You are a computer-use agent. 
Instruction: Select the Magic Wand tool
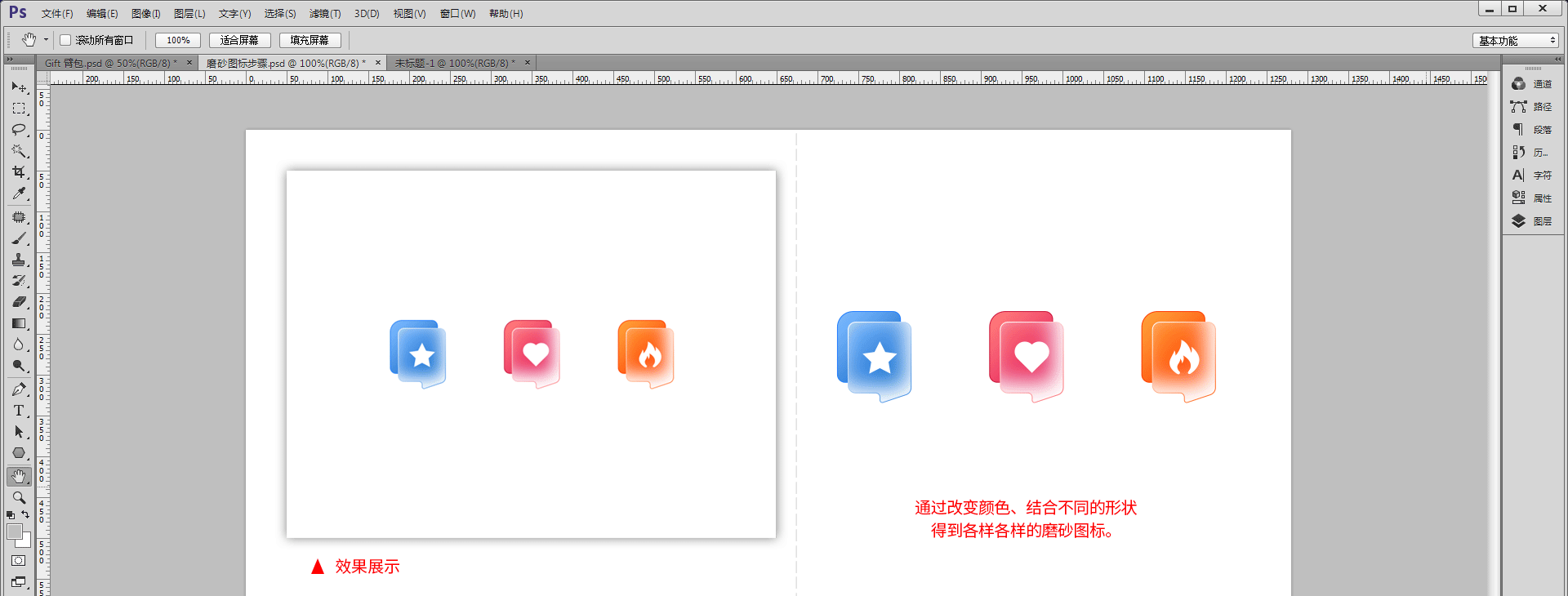click(19, 151)
